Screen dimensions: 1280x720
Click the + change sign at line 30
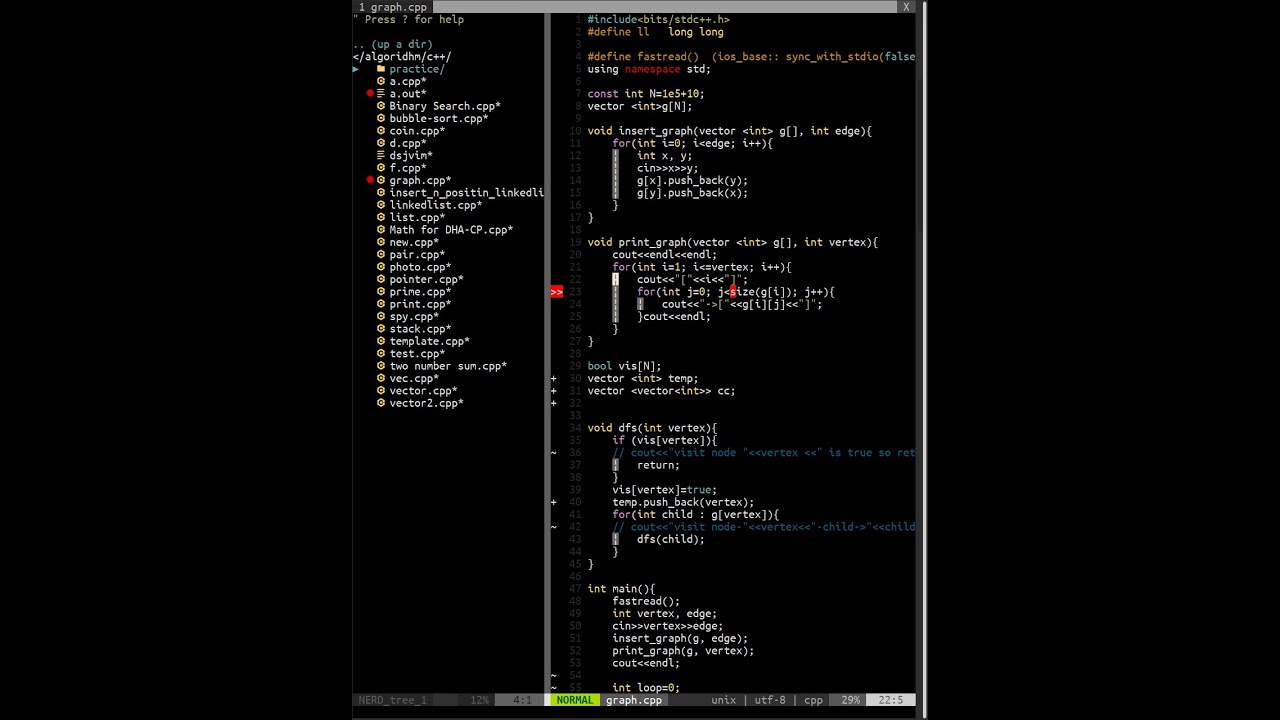553,379
